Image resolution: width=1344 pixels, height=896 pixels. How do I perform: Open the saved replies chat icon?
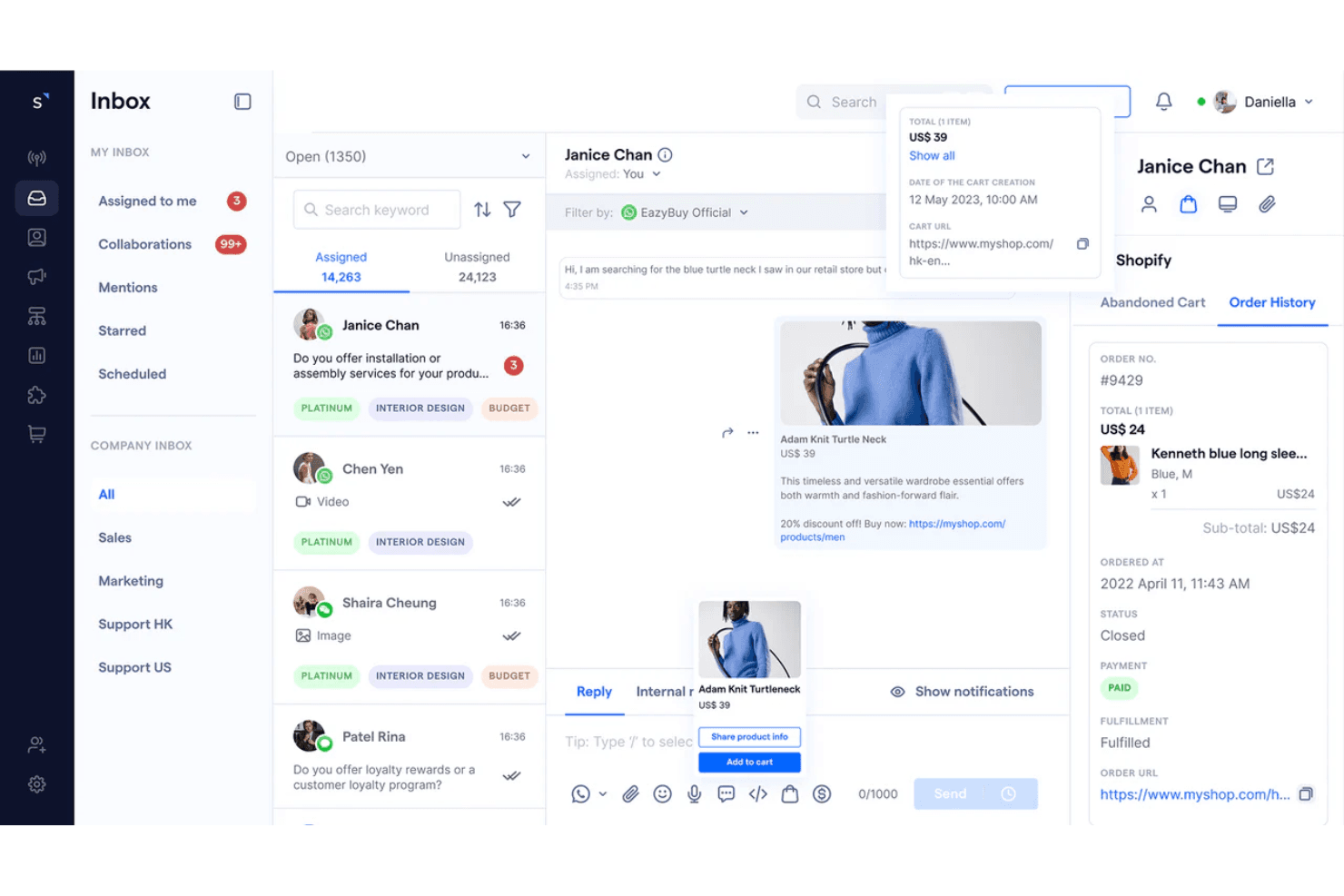[x=726, y=794]
